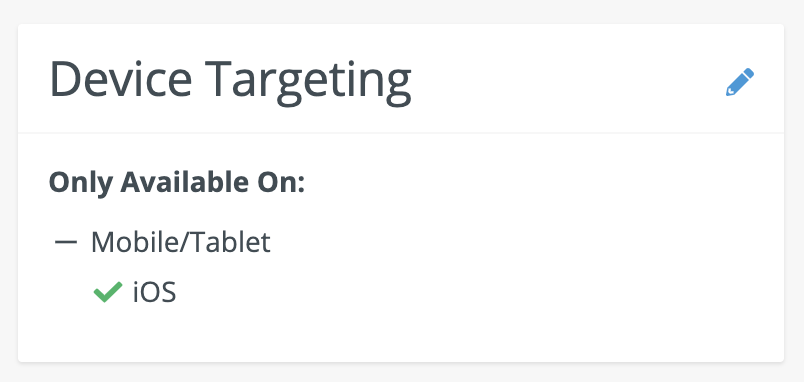Edit the Device Targeting settings
The image size is (804, 382).
pos(740,82)
